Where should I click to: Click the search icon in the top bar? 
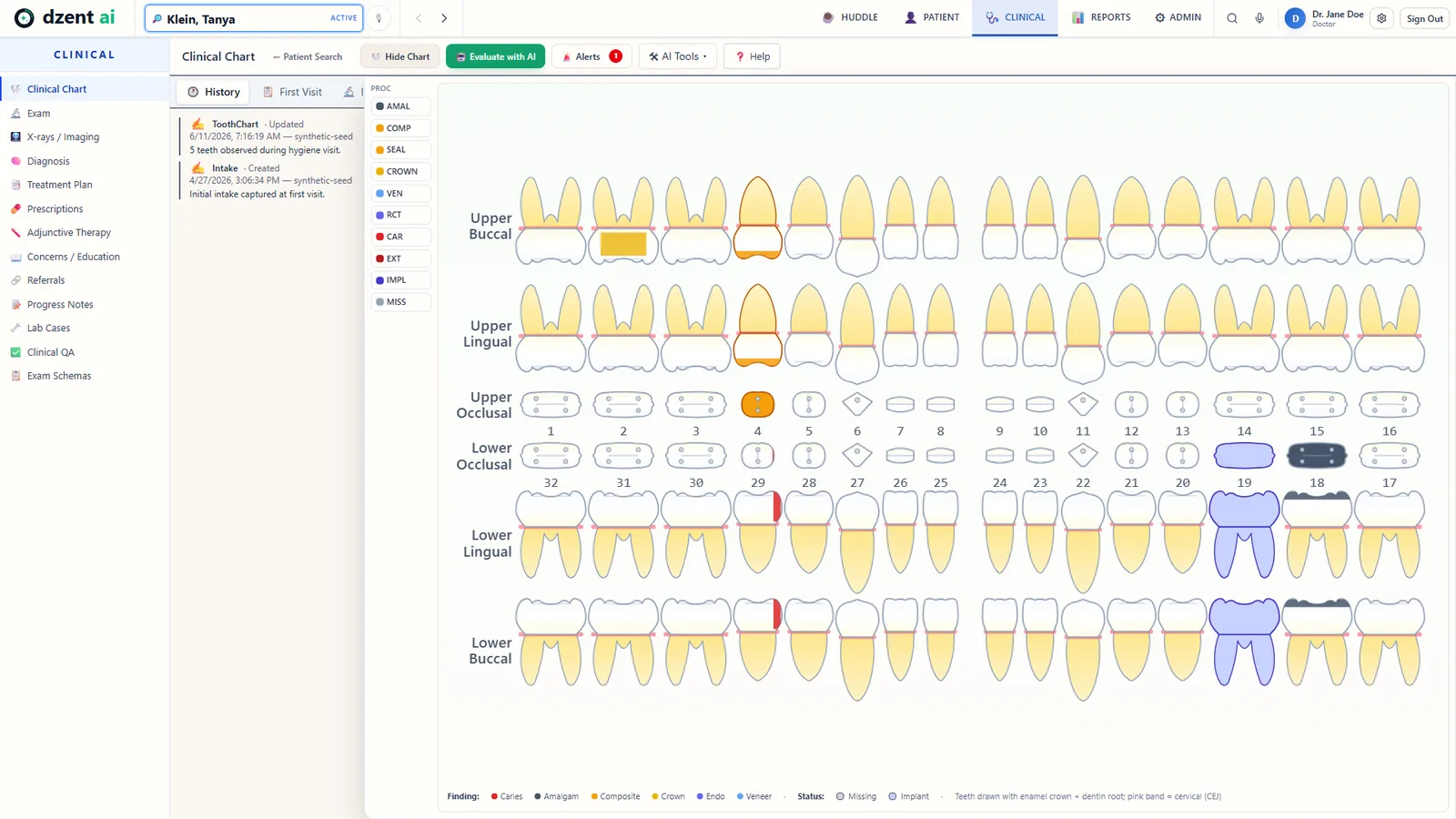pyautogui.click(x=1232, y=18)
